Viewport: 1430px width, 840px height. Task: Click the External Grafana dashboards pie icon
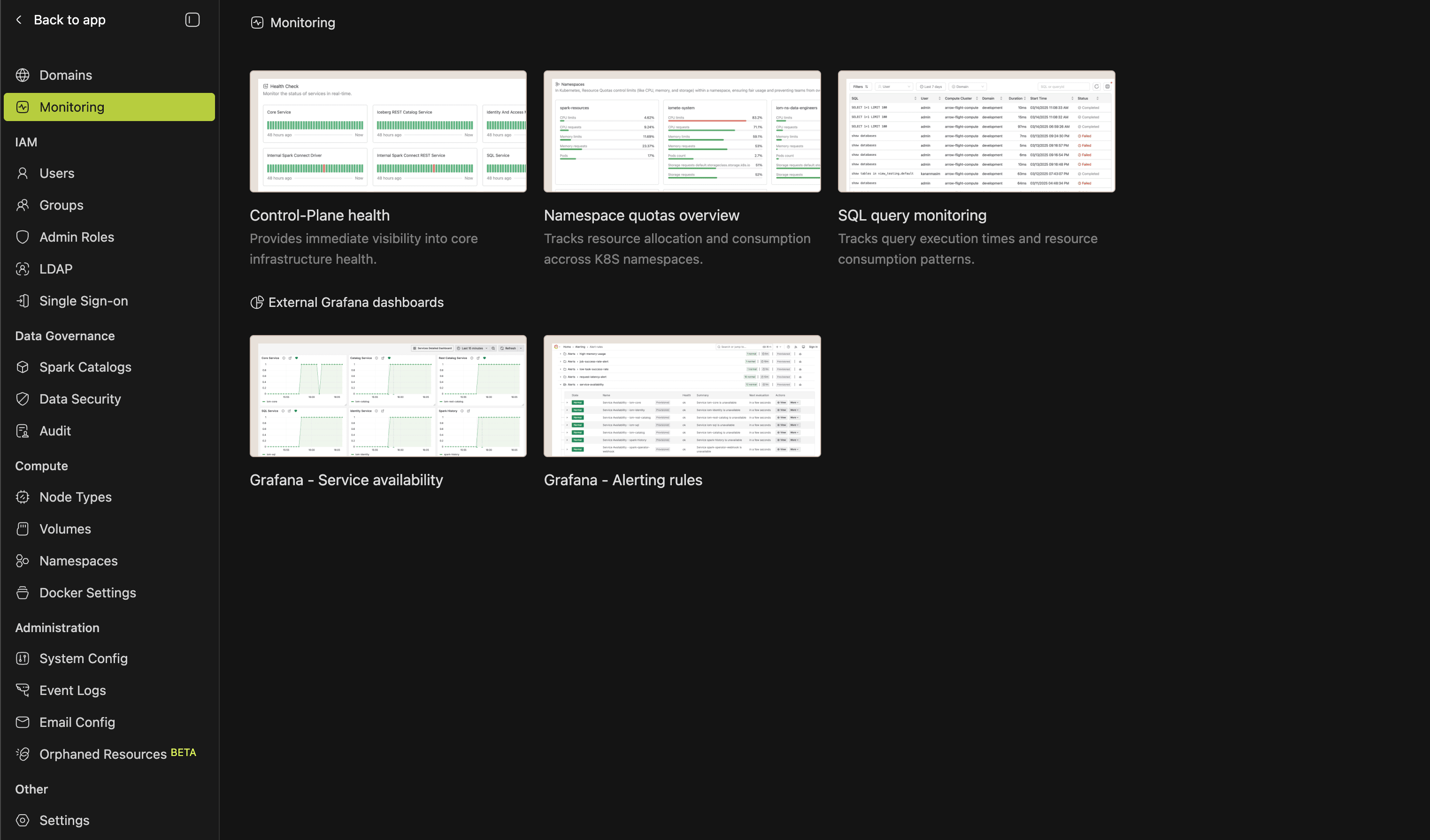257,302
